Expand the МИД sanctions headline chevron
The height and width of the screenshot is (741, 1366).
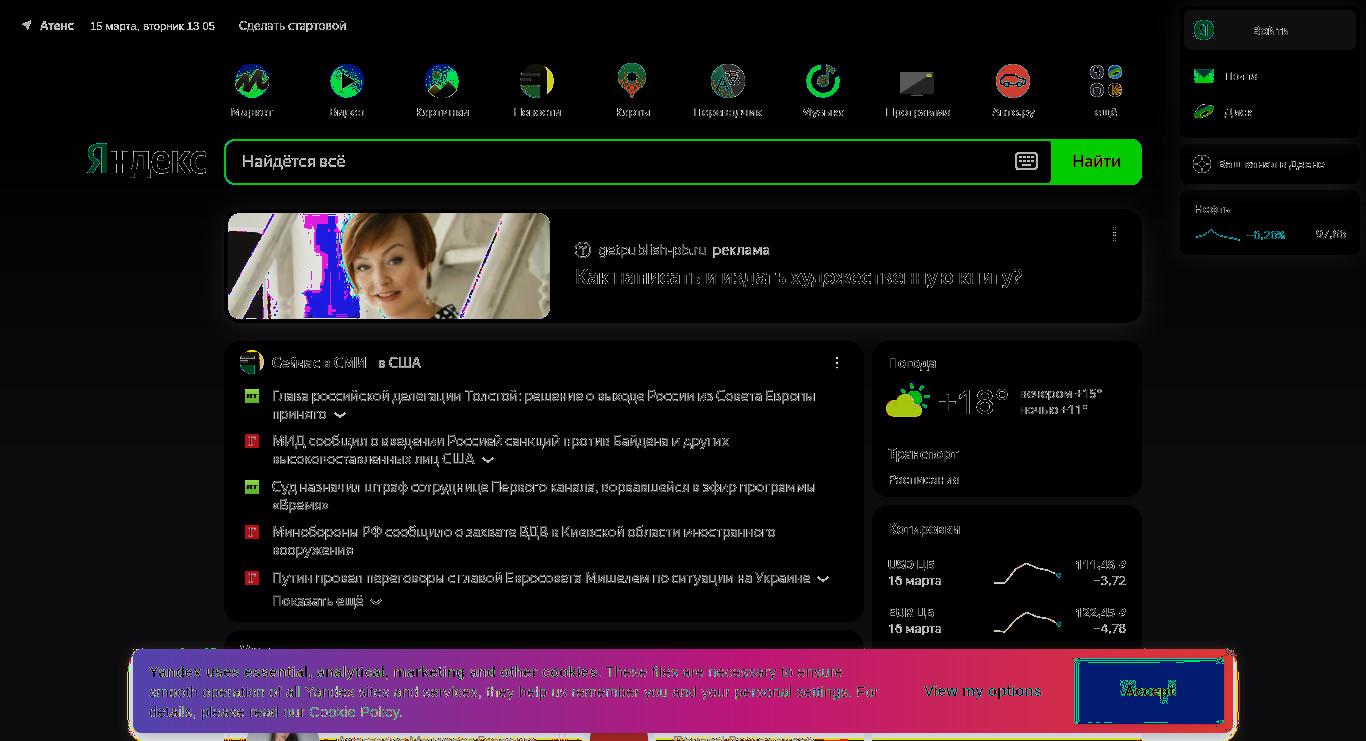tap(488, 460)
